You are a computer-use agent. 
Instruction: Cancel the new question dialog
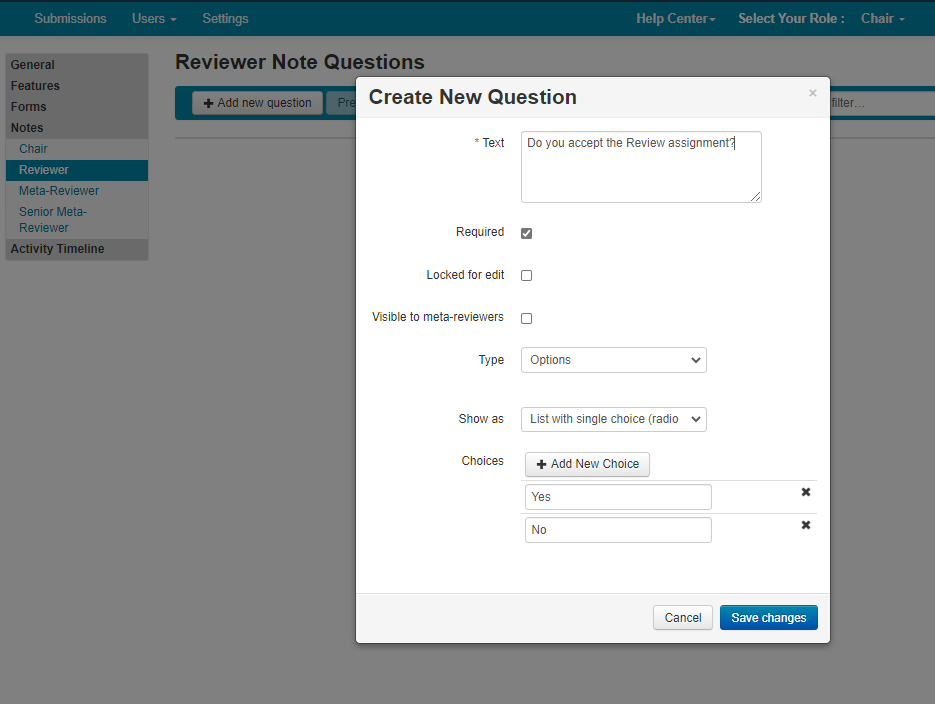(x=682, y=618)
